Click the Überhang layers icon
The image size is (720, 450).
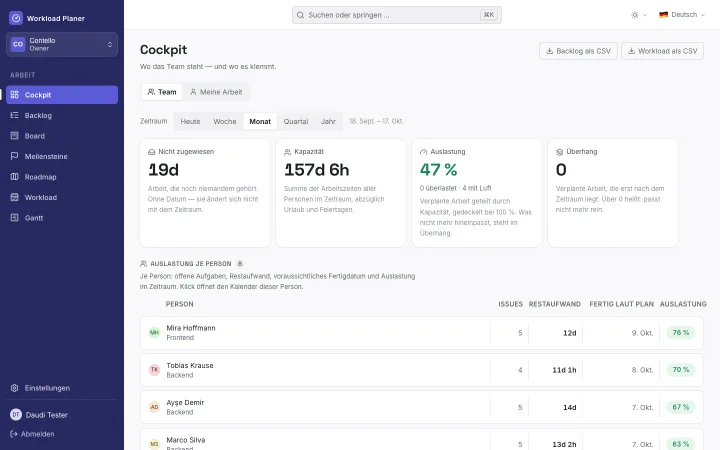559,152
